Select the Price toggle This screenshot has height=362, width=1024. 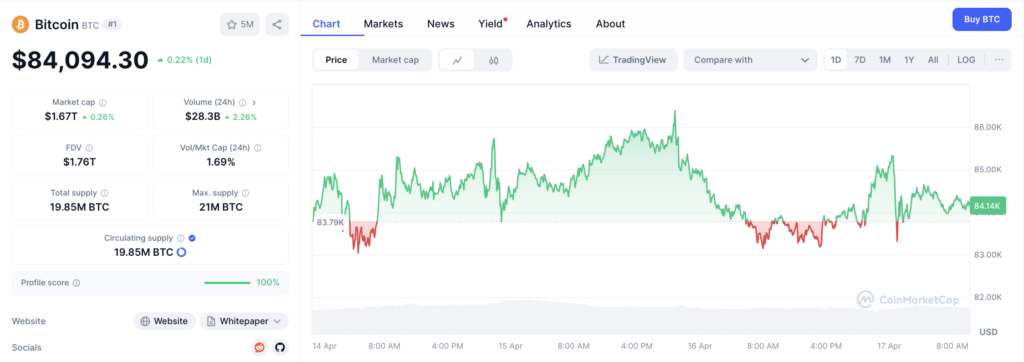(x=336, y=60)
